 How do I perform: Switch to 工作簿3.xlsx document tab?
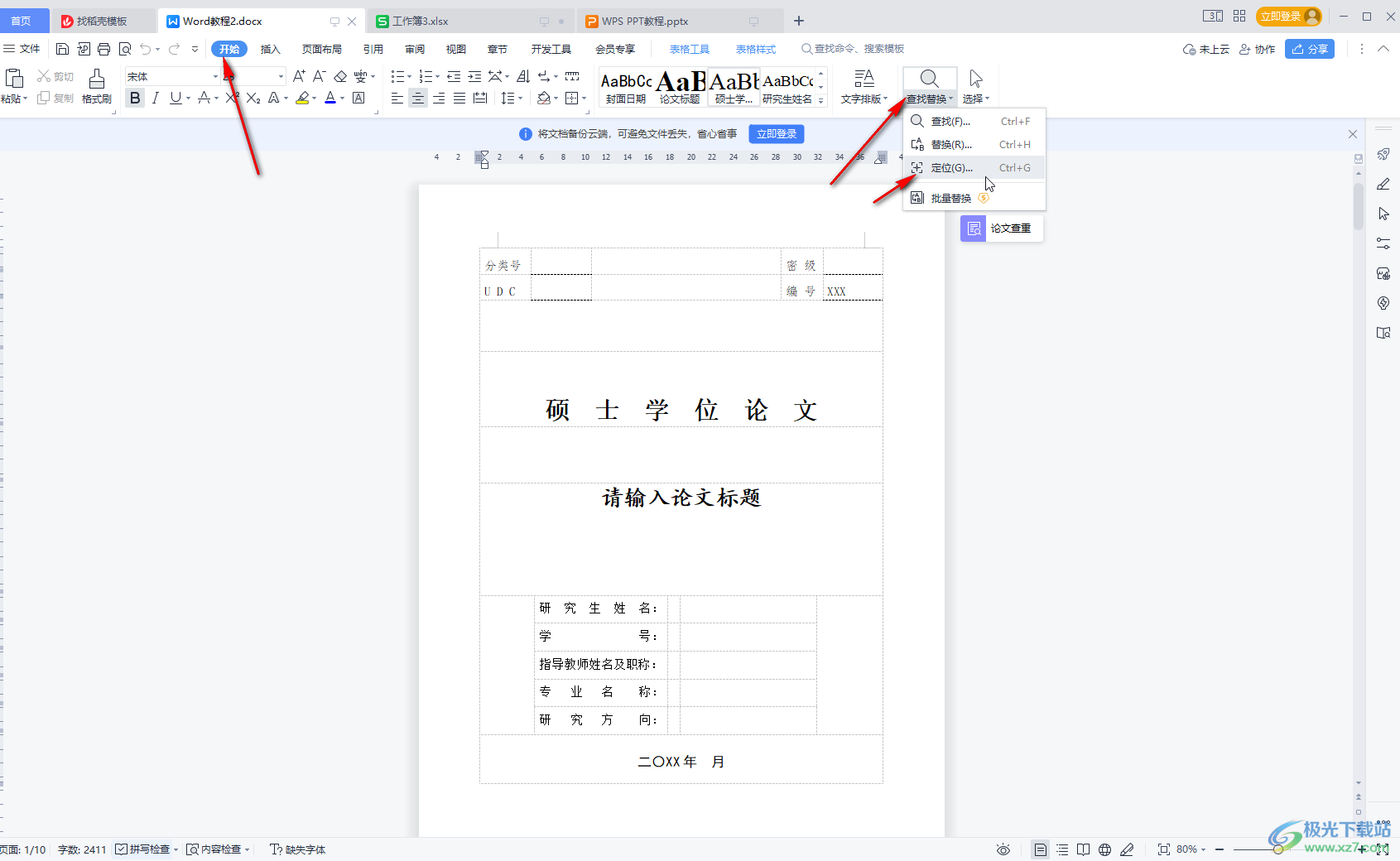[x=469, y=22]
